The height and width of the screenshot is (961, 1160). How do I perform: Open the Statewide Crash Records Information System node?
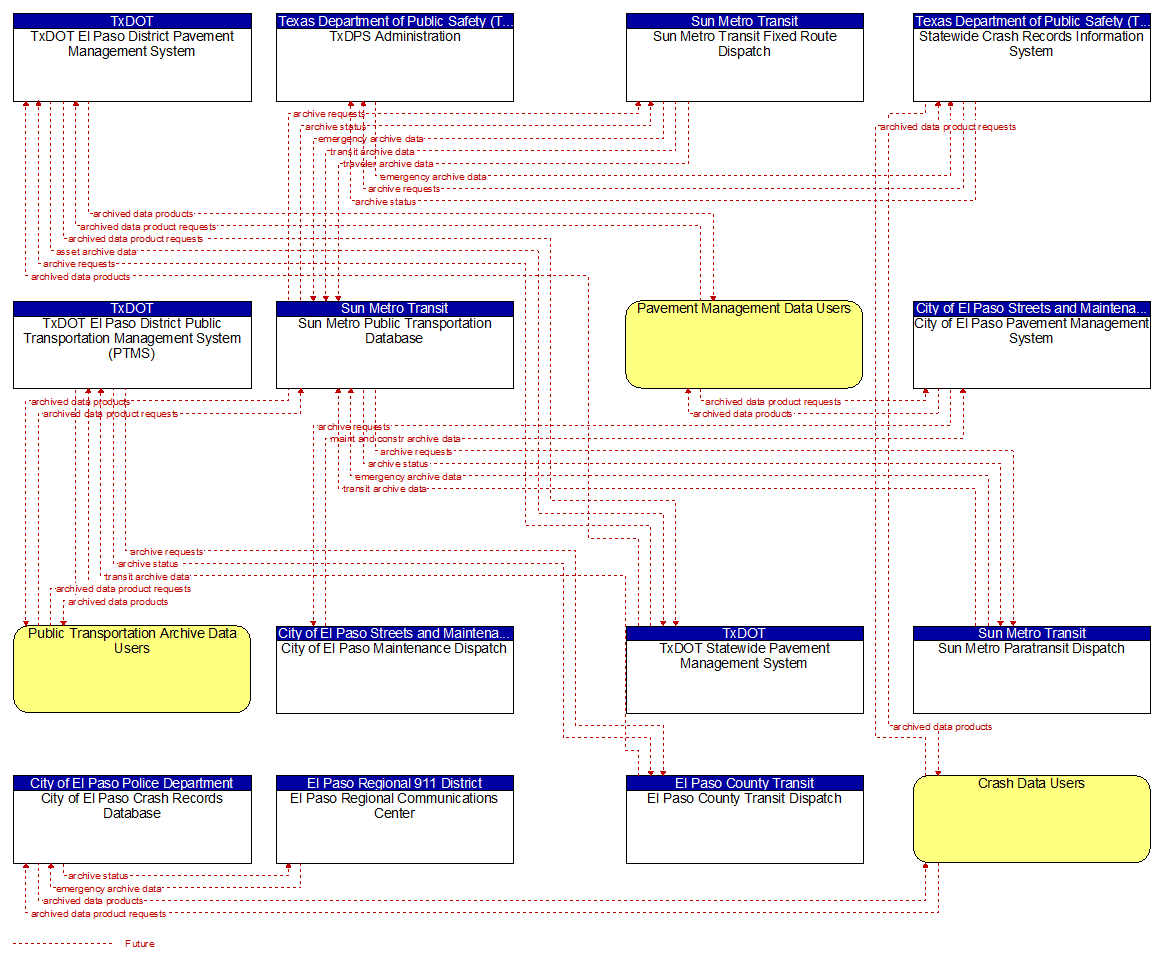pos(1032,58)
